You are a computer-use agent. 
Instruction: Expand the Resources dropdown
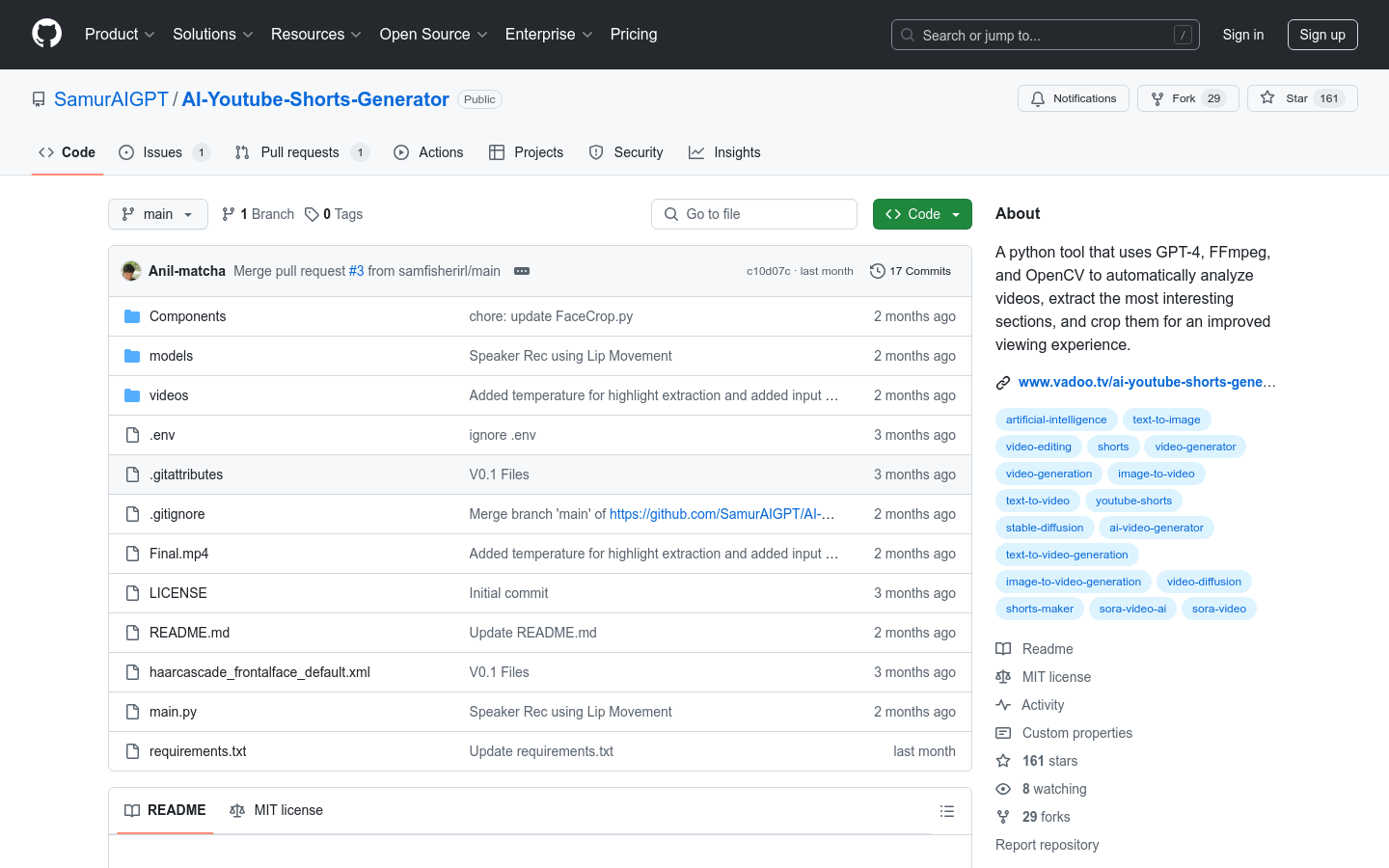click(x=316, y=34)
